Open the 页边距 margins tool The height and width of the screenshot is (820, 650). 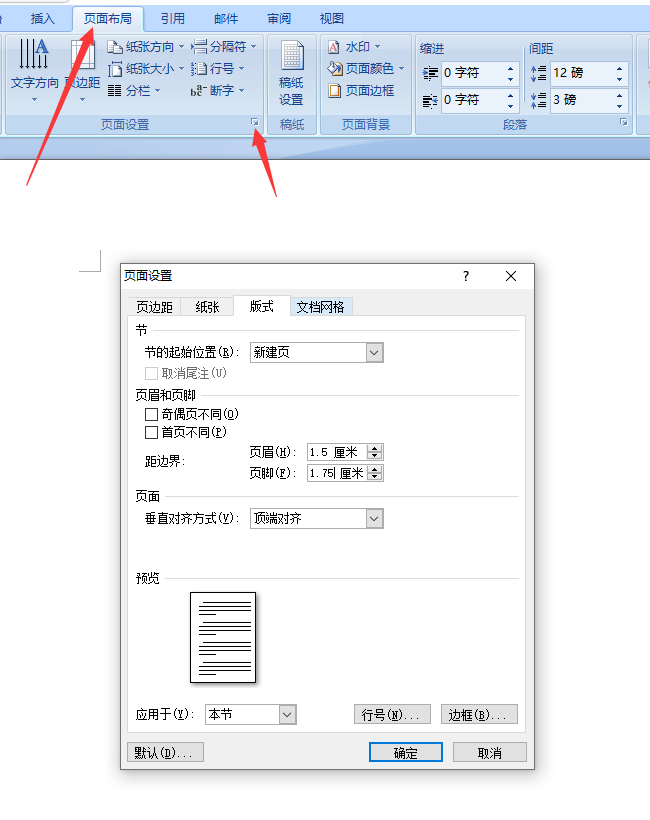coord(83,71)
